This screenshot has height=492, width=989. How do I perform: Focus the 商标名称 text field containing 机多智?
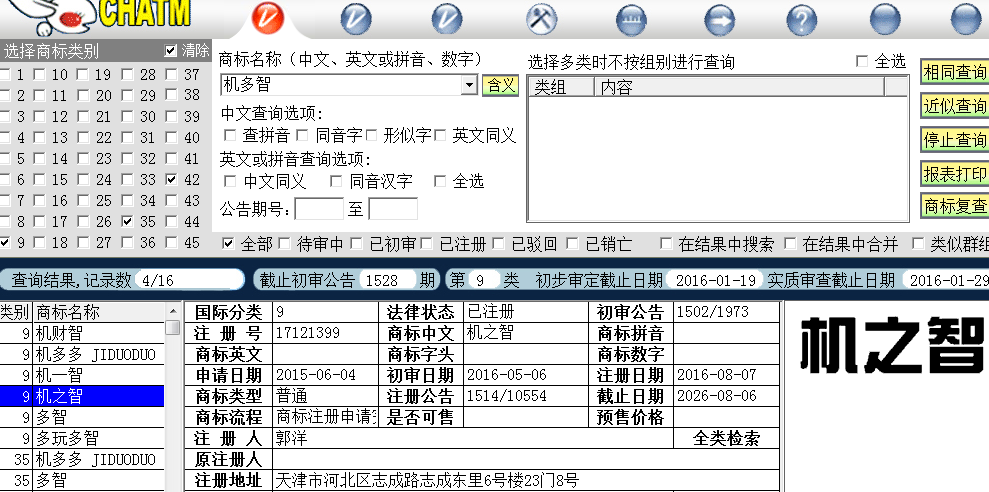click(341, 85)
